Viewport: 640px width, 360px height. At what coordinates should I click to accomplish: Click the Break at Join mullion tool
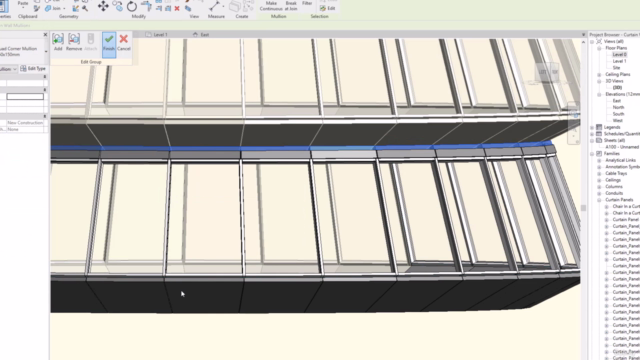[291, 6]
